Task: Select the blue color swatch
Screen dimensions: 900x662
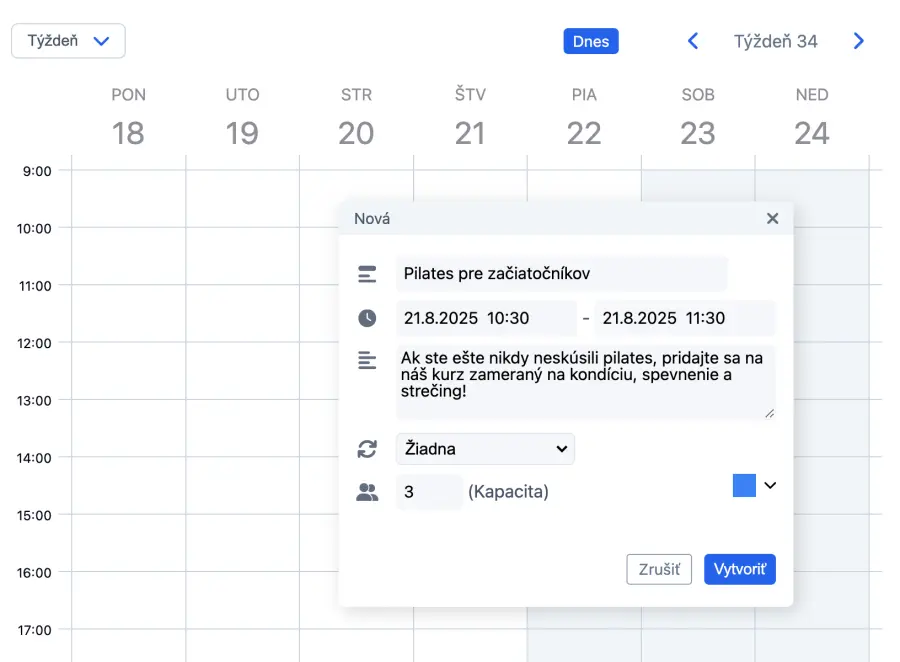Action: (x=744, y=485)
